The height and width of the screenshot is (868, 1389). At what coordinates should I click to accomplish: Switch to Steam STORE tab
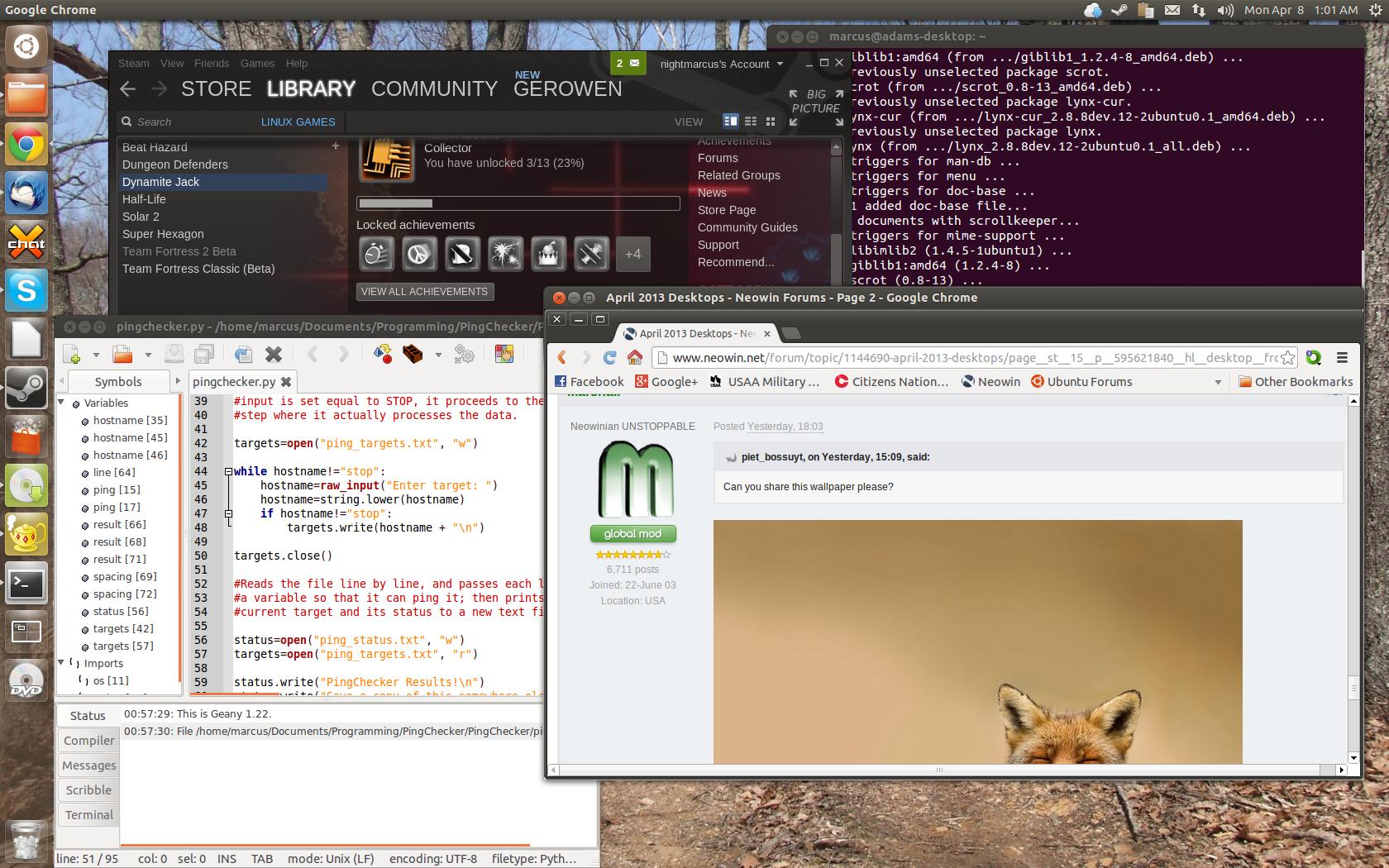coord(216,88)
